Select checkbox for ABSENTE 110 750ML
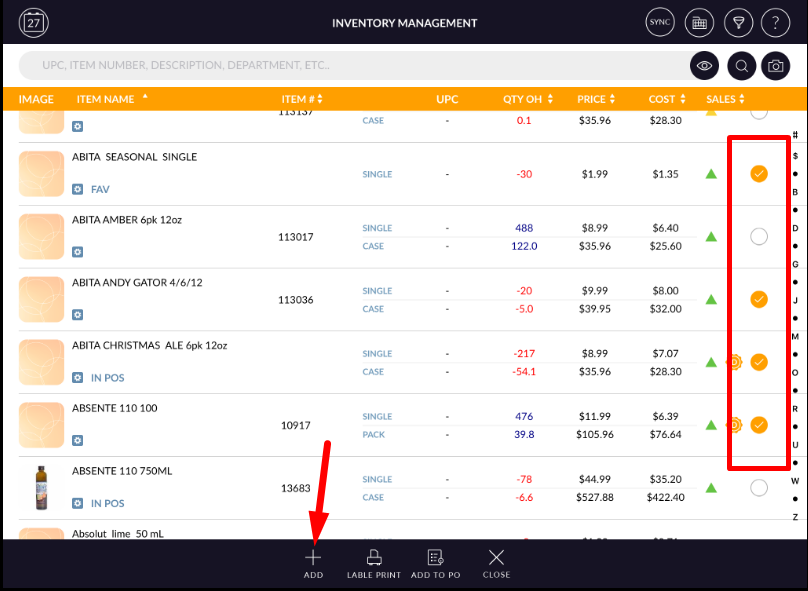This screenshot has width=808, height=591. (x=759, y=488)
